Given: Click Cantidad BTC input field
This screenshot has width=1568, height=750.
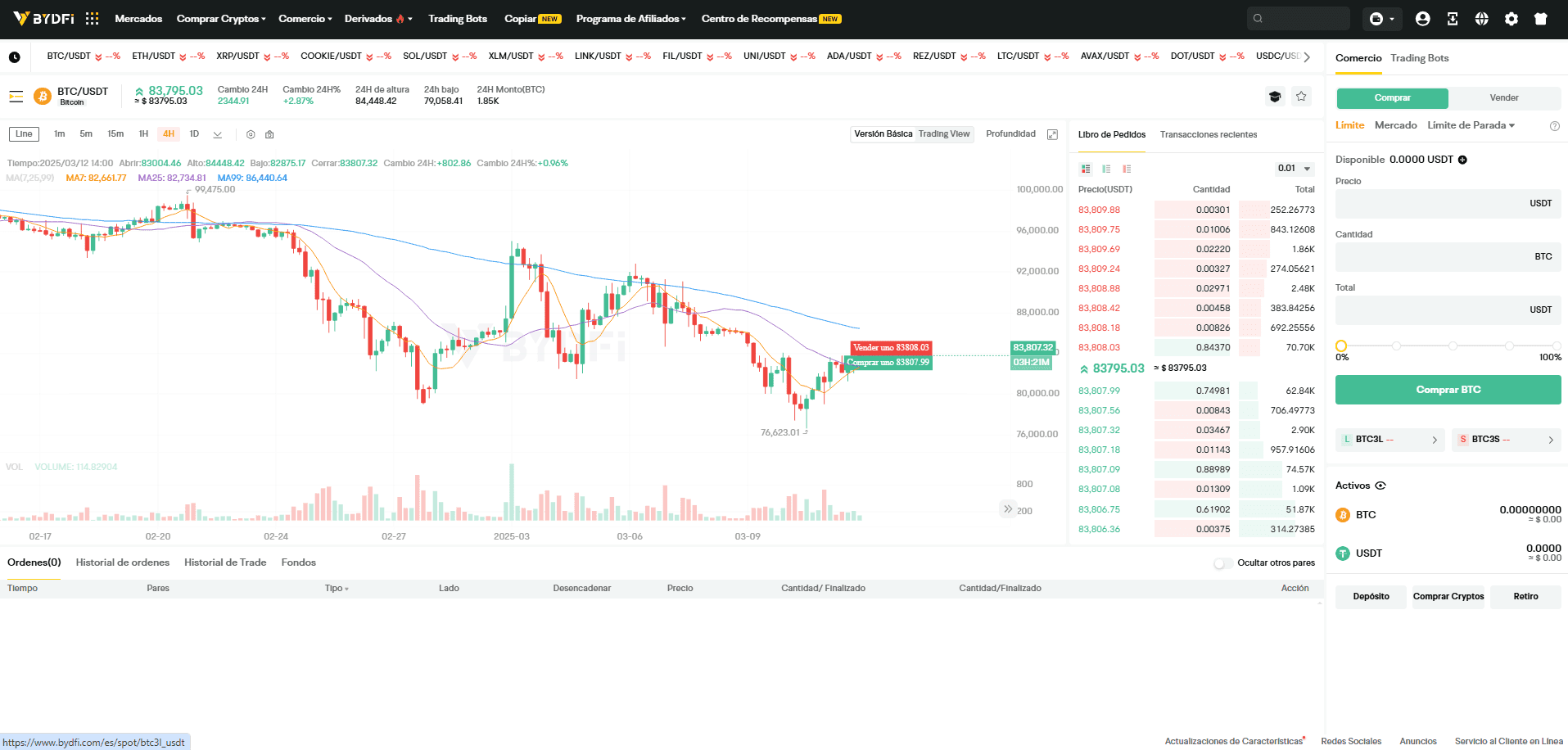Looking at the screenshot, I should (x=1448, y=257).
